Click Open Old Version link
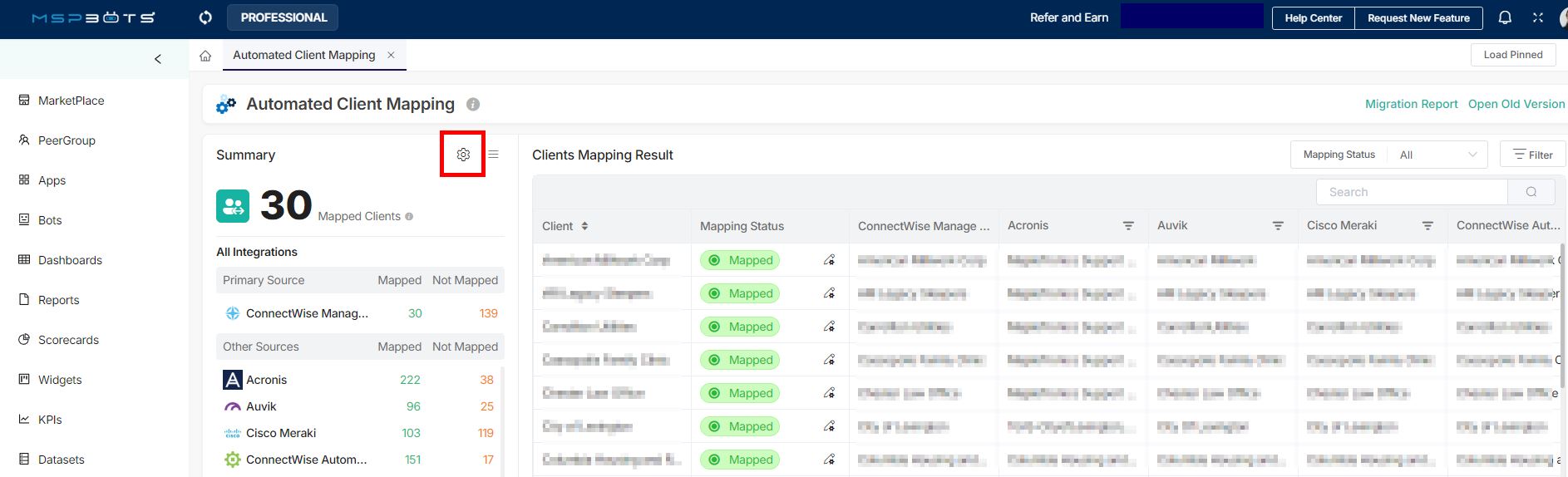Viewport: 1568px width, 477px height. coord(1516,104)
